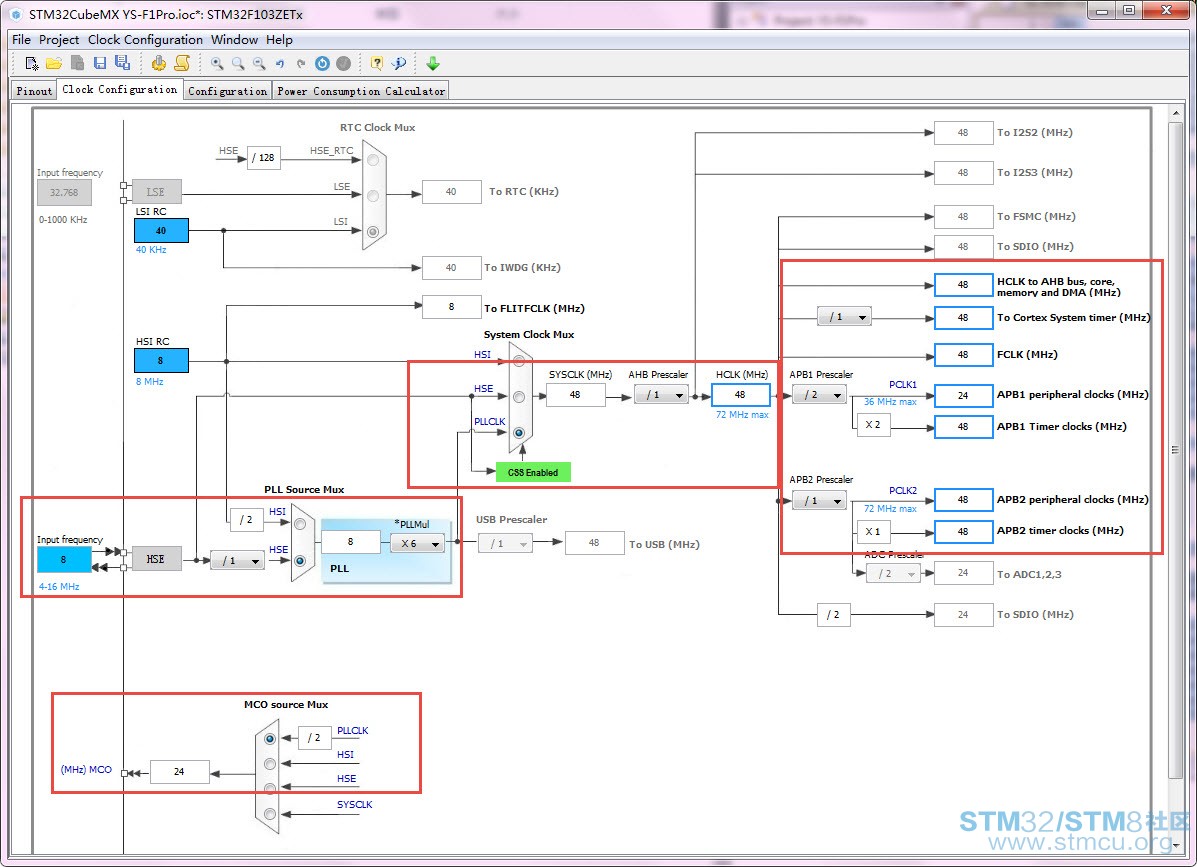
Task: Switch to Power Consumption Calculator tab
Action: point(360,91)
